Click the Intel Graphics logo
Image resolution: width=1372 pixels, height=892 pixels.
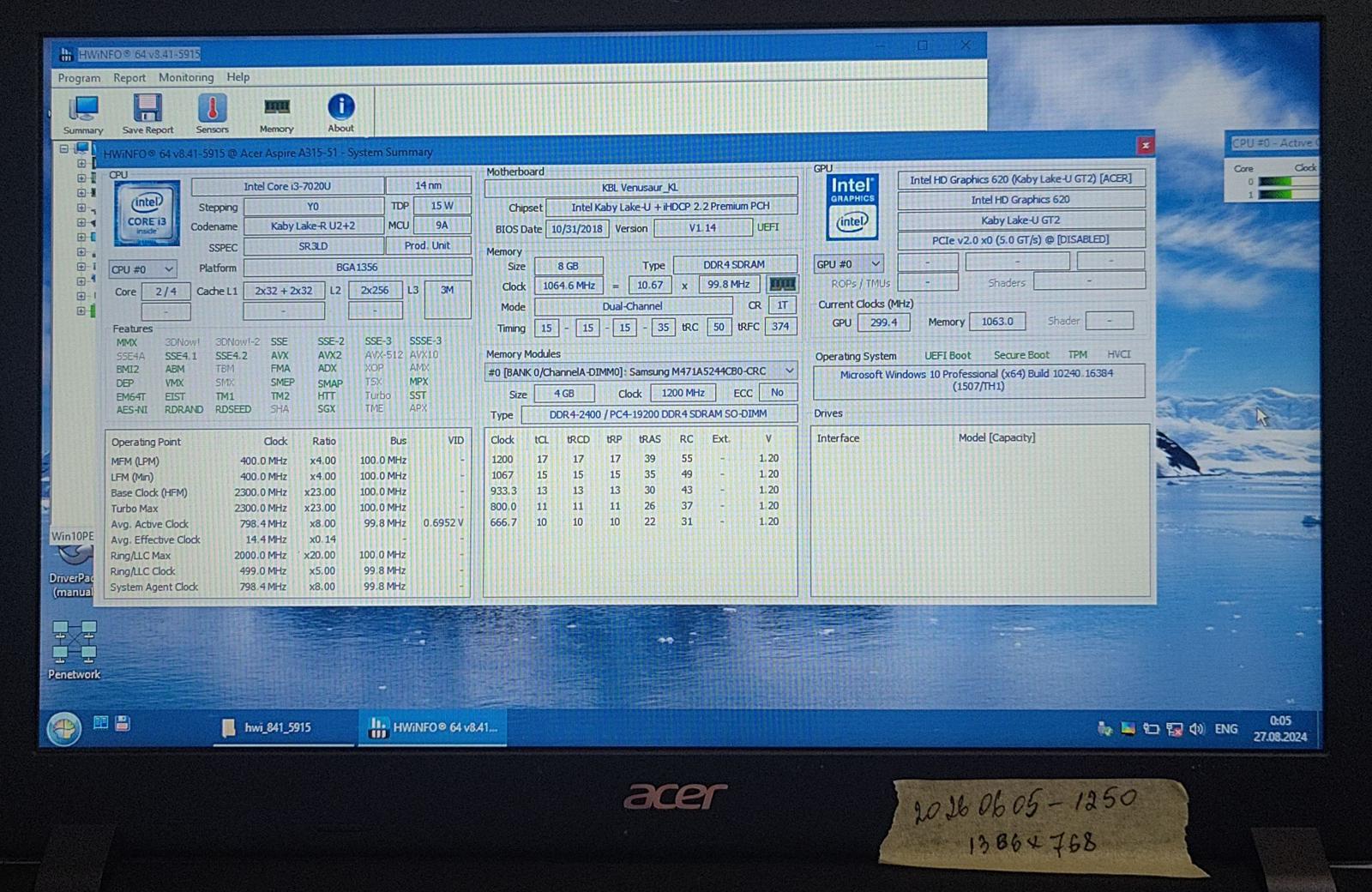click(x=851, y=207)
